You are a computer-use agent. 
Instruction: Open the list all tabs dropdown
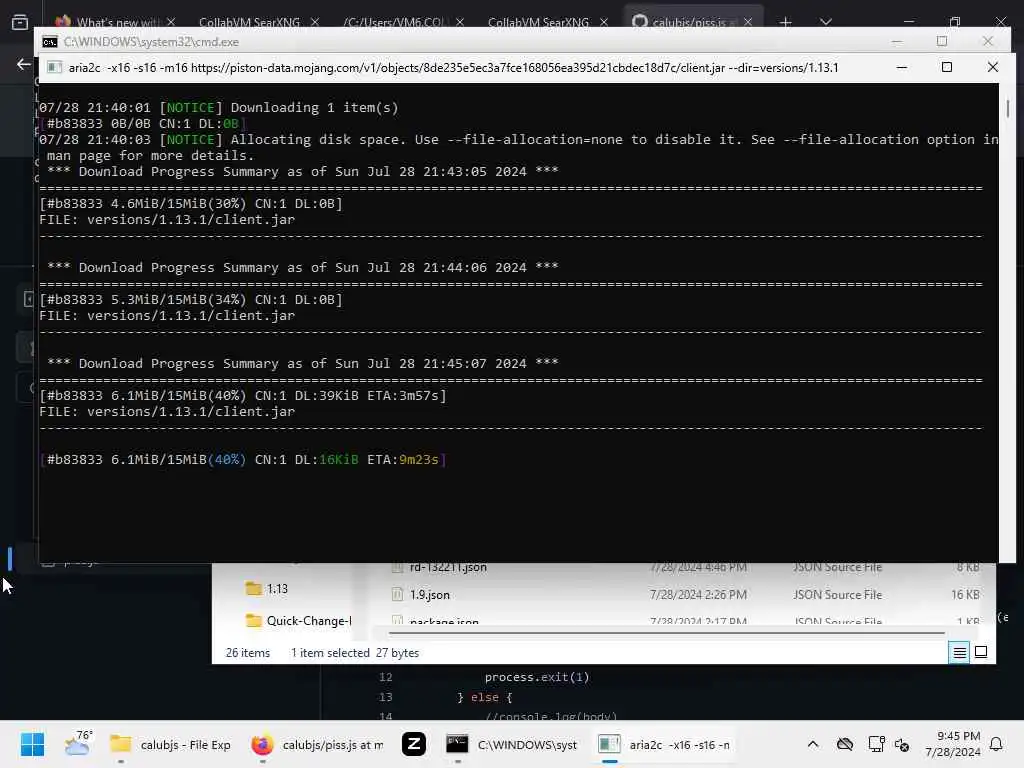click(x=825, y=22)
